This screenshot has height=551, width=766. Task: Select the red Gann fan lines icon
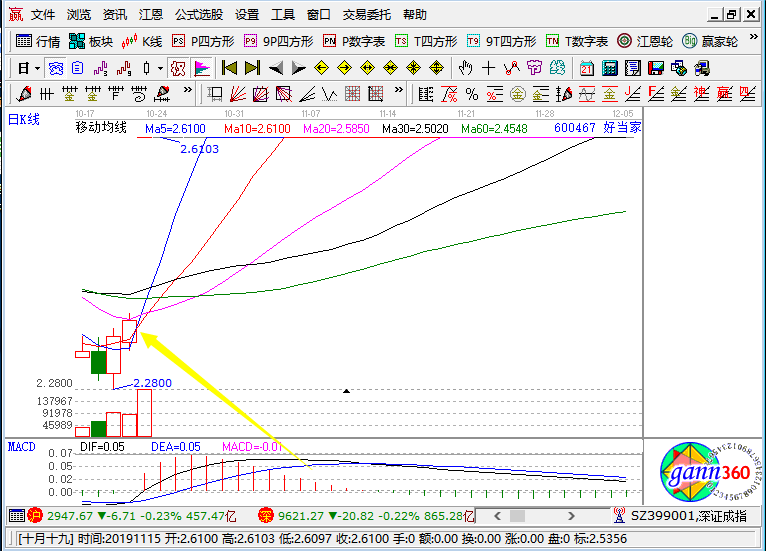[x=238, y=94]
